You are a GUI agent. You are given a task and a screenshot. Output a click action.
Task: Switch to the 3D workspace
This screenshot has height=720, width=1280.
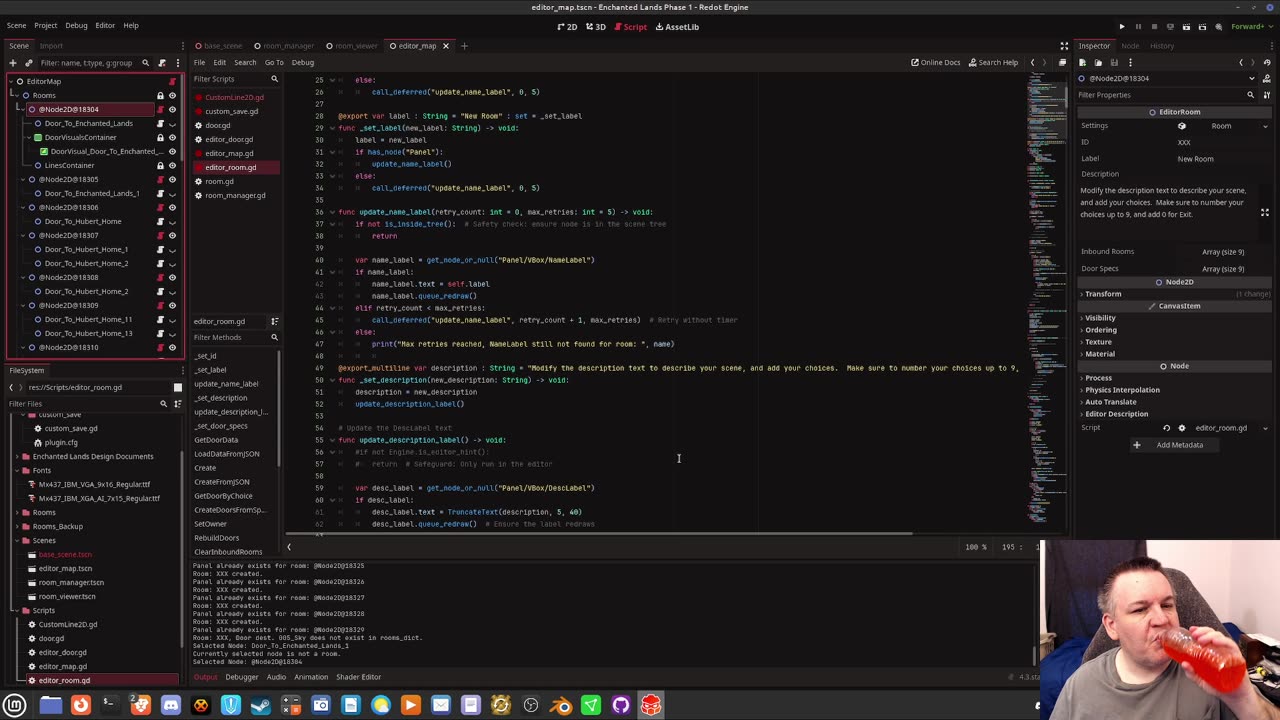[596, 27]
